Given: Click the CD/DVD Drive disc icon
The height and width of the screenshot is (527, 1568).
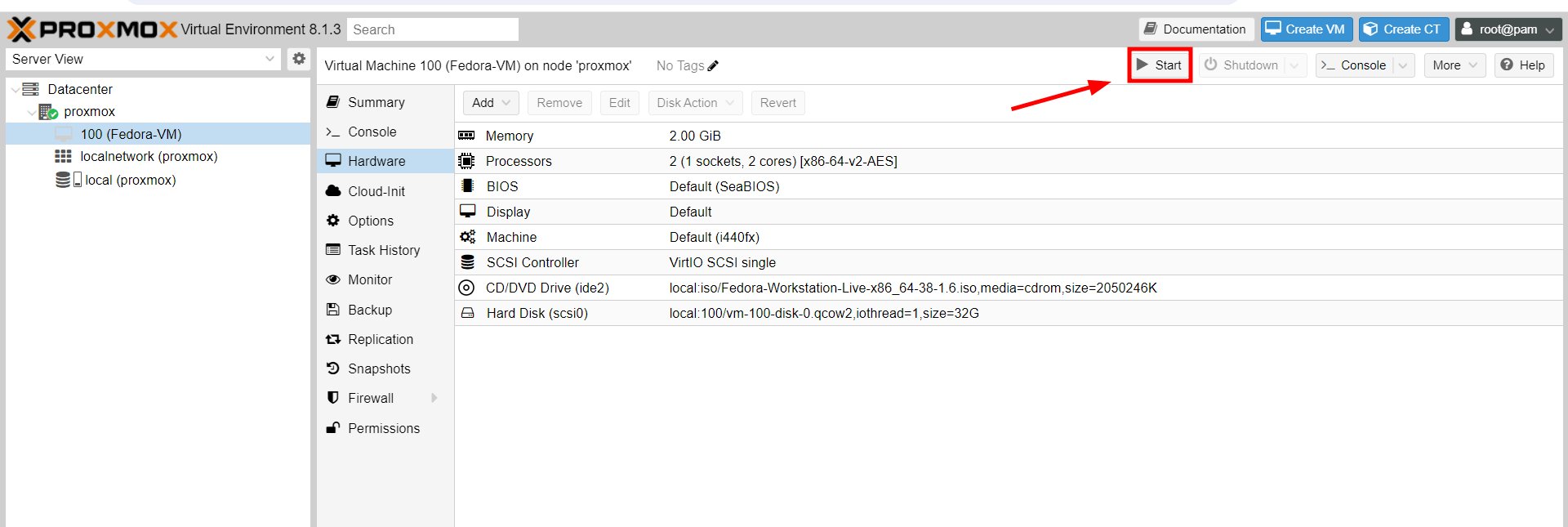Looking at the screenshot, I should point(466,288).
